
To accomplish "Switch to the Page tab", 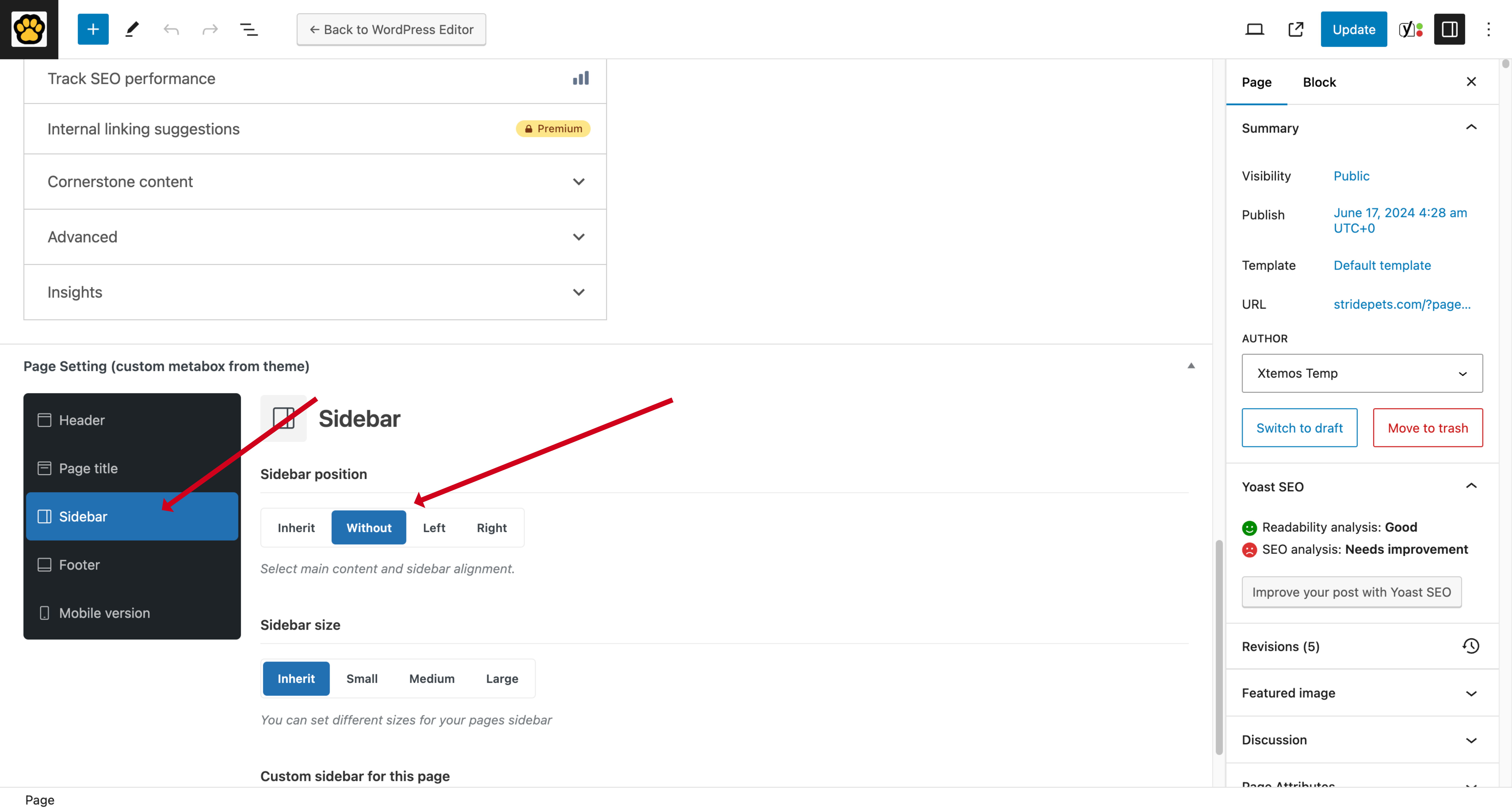I will [x=1256, y=82].
